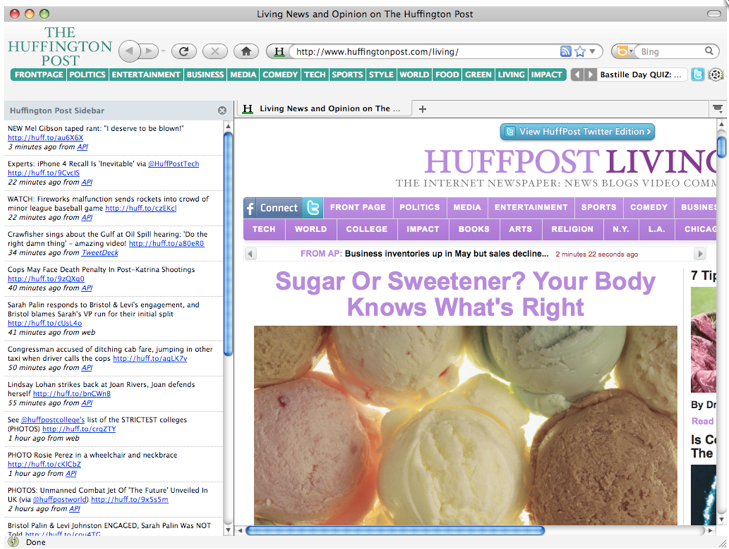Click the RSS feed icon in the address bar

(565, 52)
